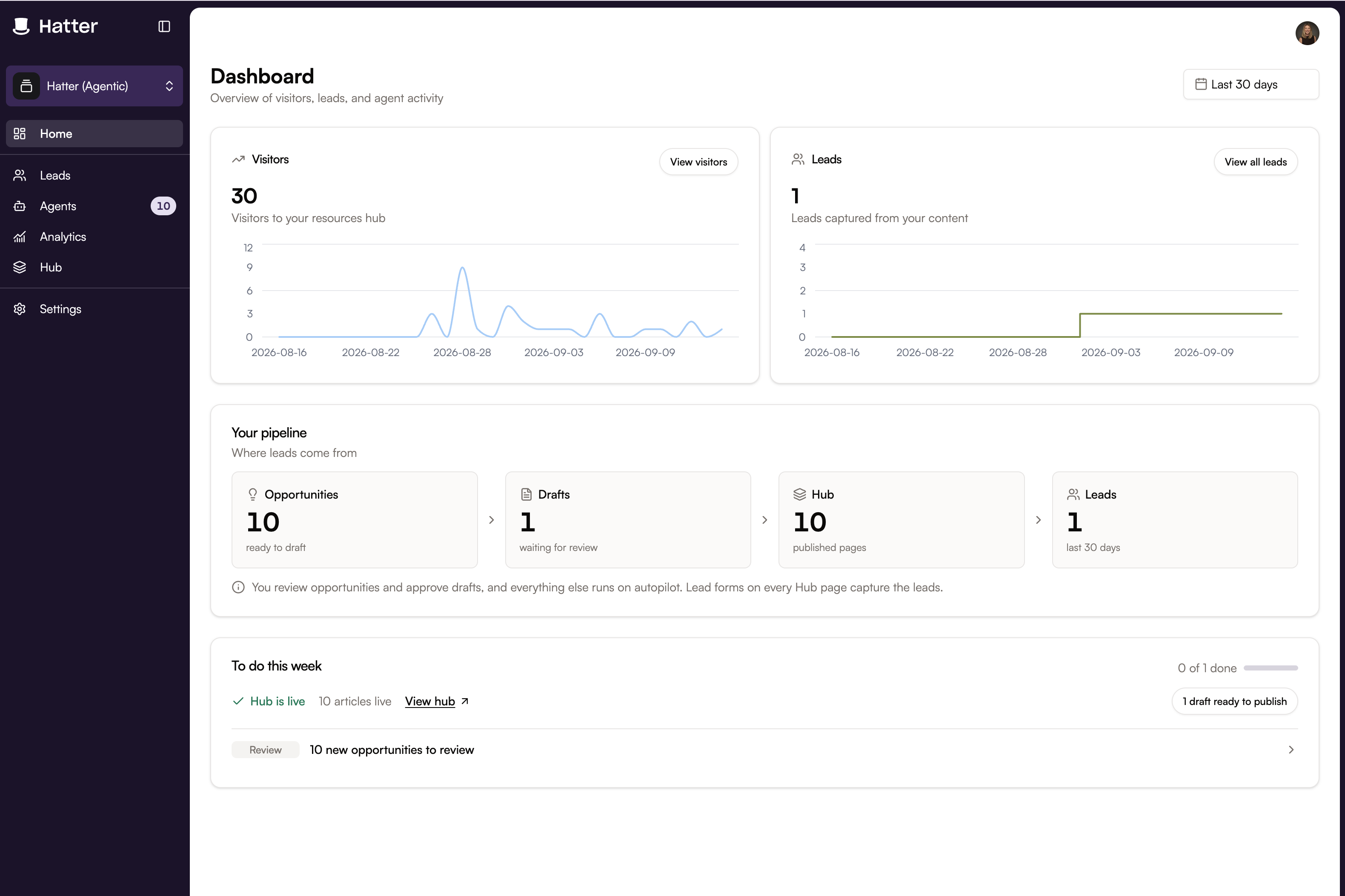This screenshot has height=896, width=1345.
Task: Open the Hub page from the sidebar
Action: [94, 268]
